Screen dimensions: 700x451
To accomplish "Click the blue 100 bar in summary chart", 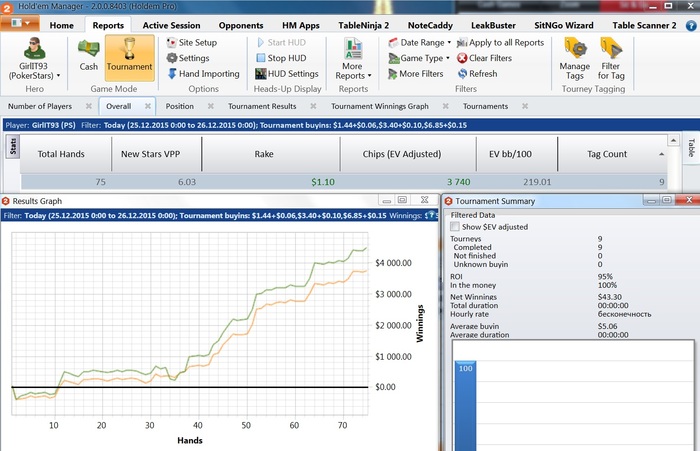I will click(465, 406).
